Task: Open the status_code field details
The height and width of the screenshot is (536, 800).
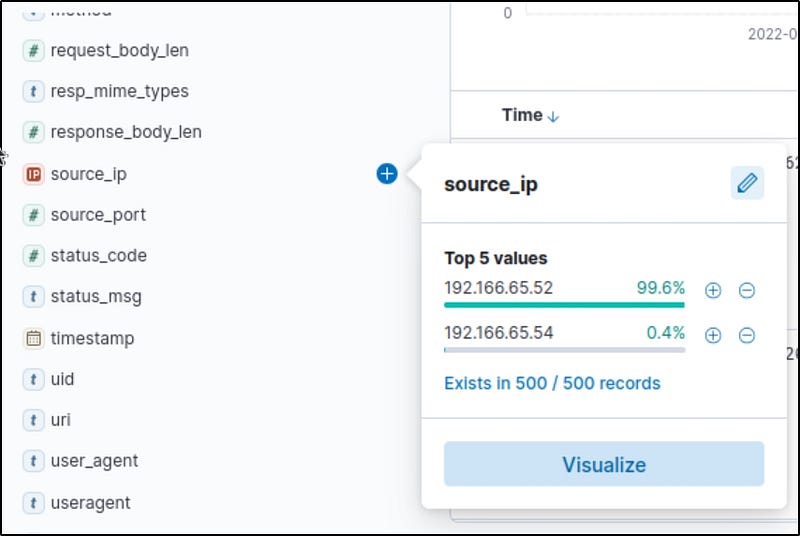Action: [x=98, y=256]
